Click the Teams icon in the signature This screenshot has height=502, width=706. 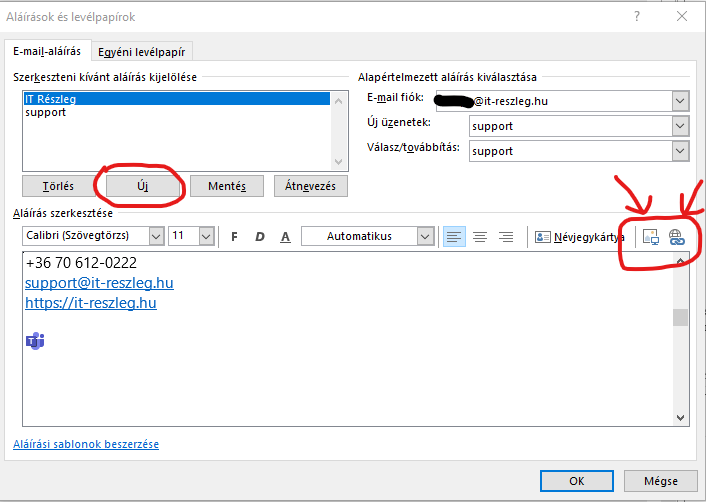click(x=34, y=342)
